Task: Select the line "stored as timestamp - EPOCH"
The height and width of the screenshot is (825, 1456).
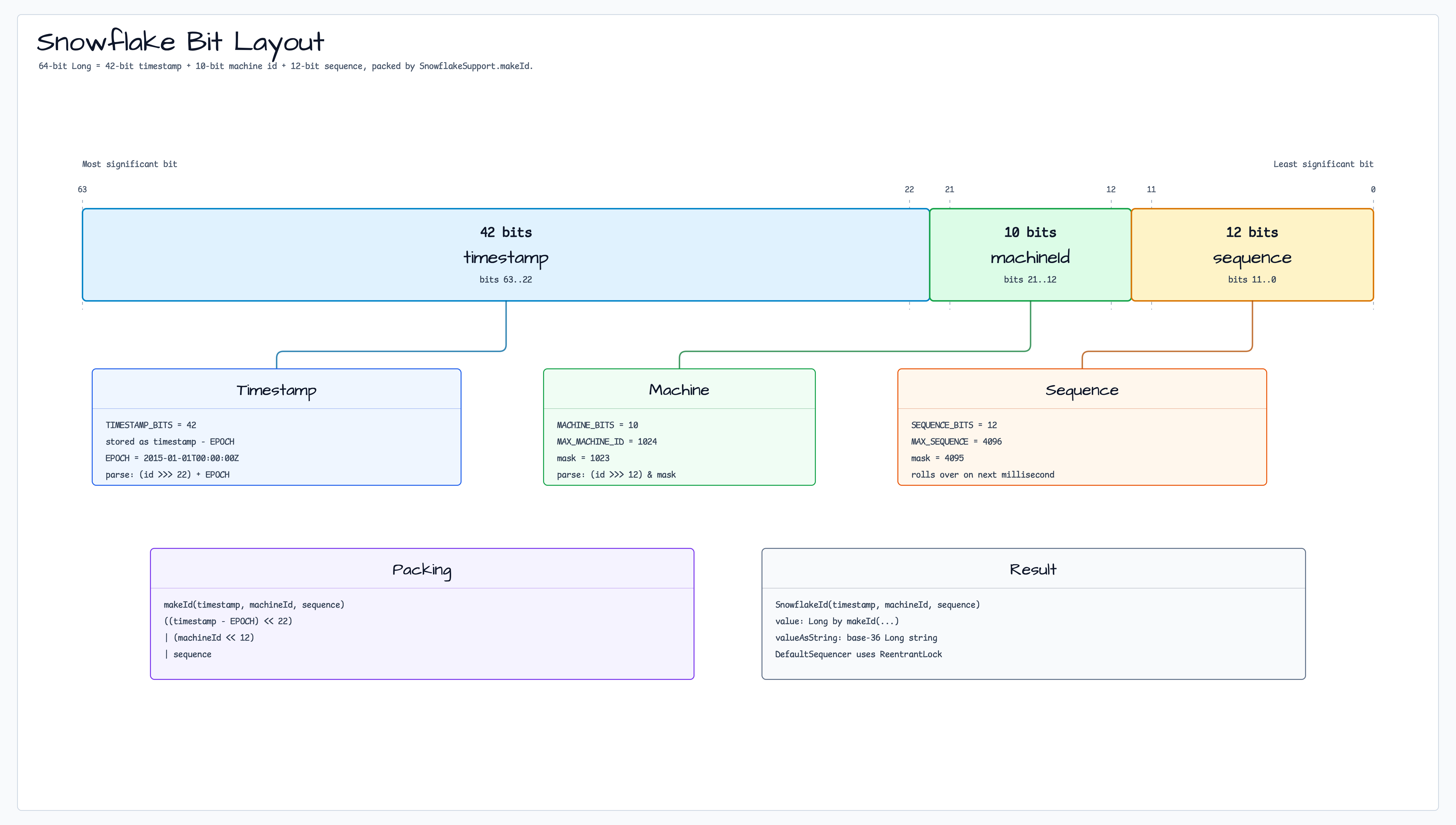Action: tap(170, 441)
